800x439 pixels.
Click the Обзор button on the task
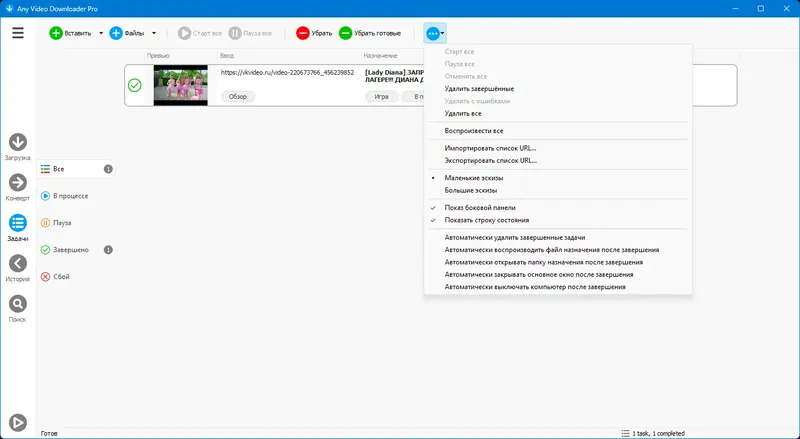tap(238, 96)
